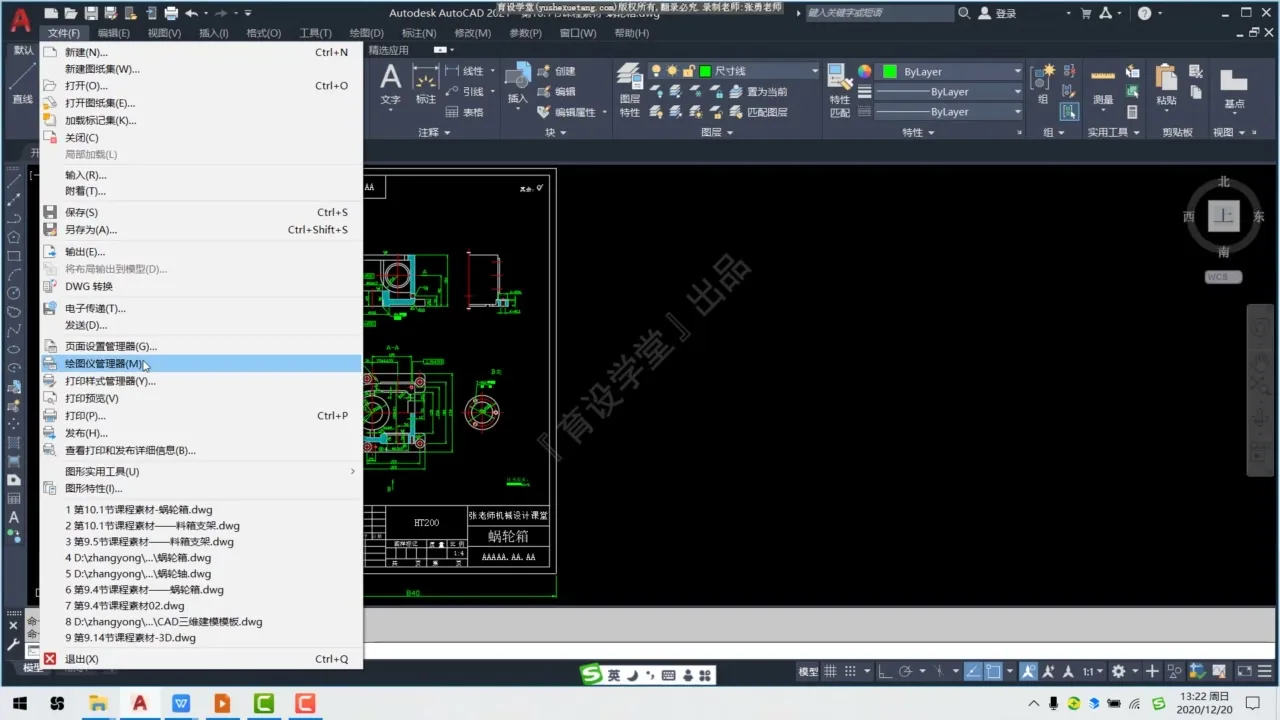Toggle the grid display in status bar

point(830,671)
